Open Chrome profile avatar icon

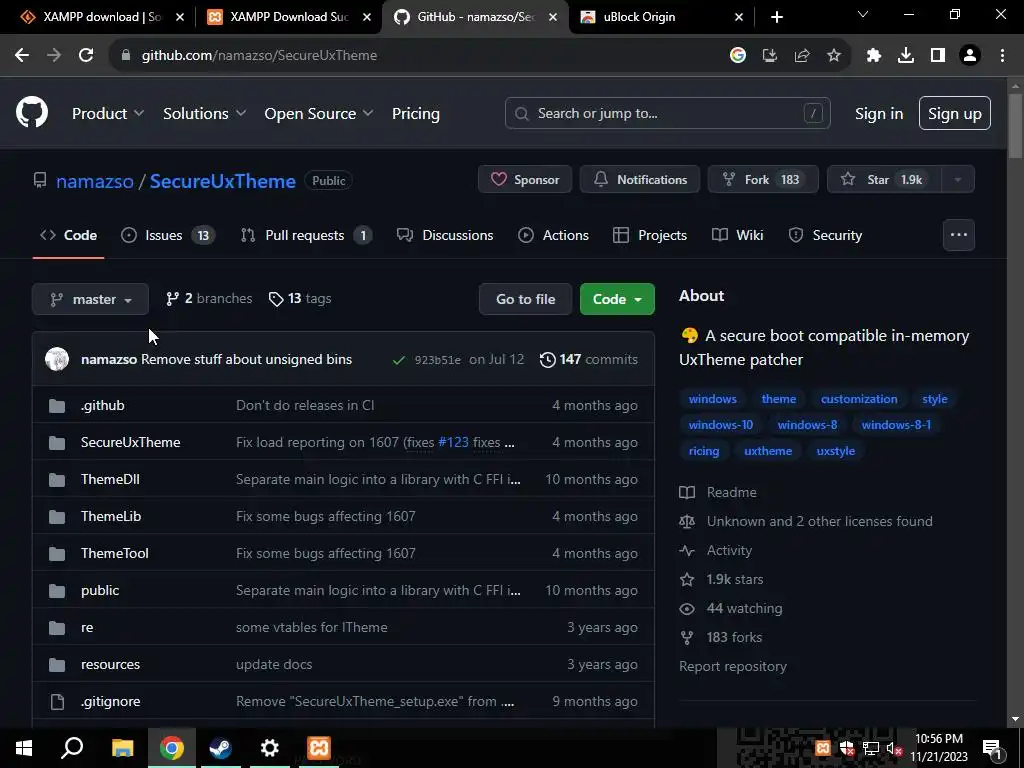(x=970, y=56)
